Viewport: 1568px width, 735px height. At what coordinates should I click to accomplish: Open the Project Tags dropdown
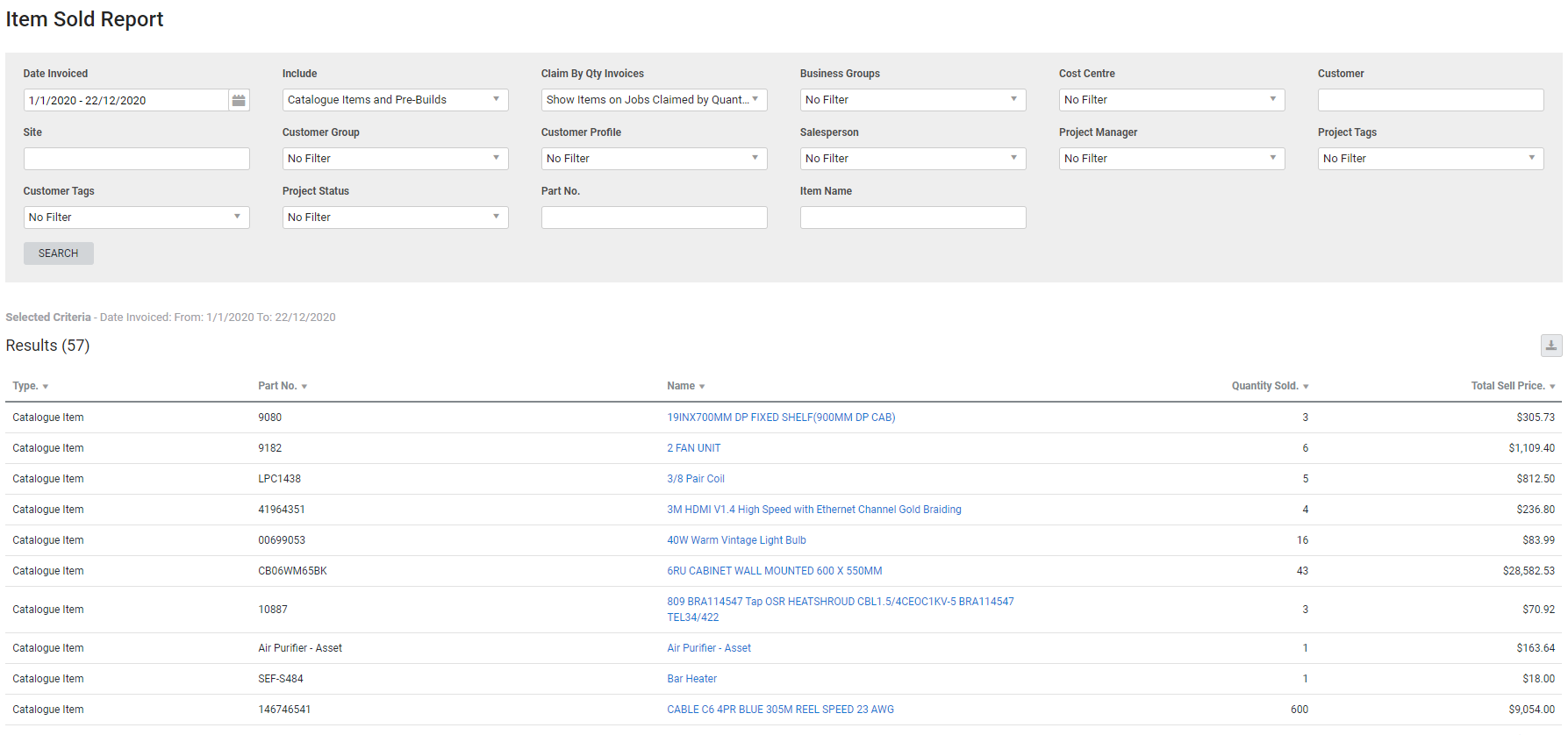click(x=1430, y=159)
